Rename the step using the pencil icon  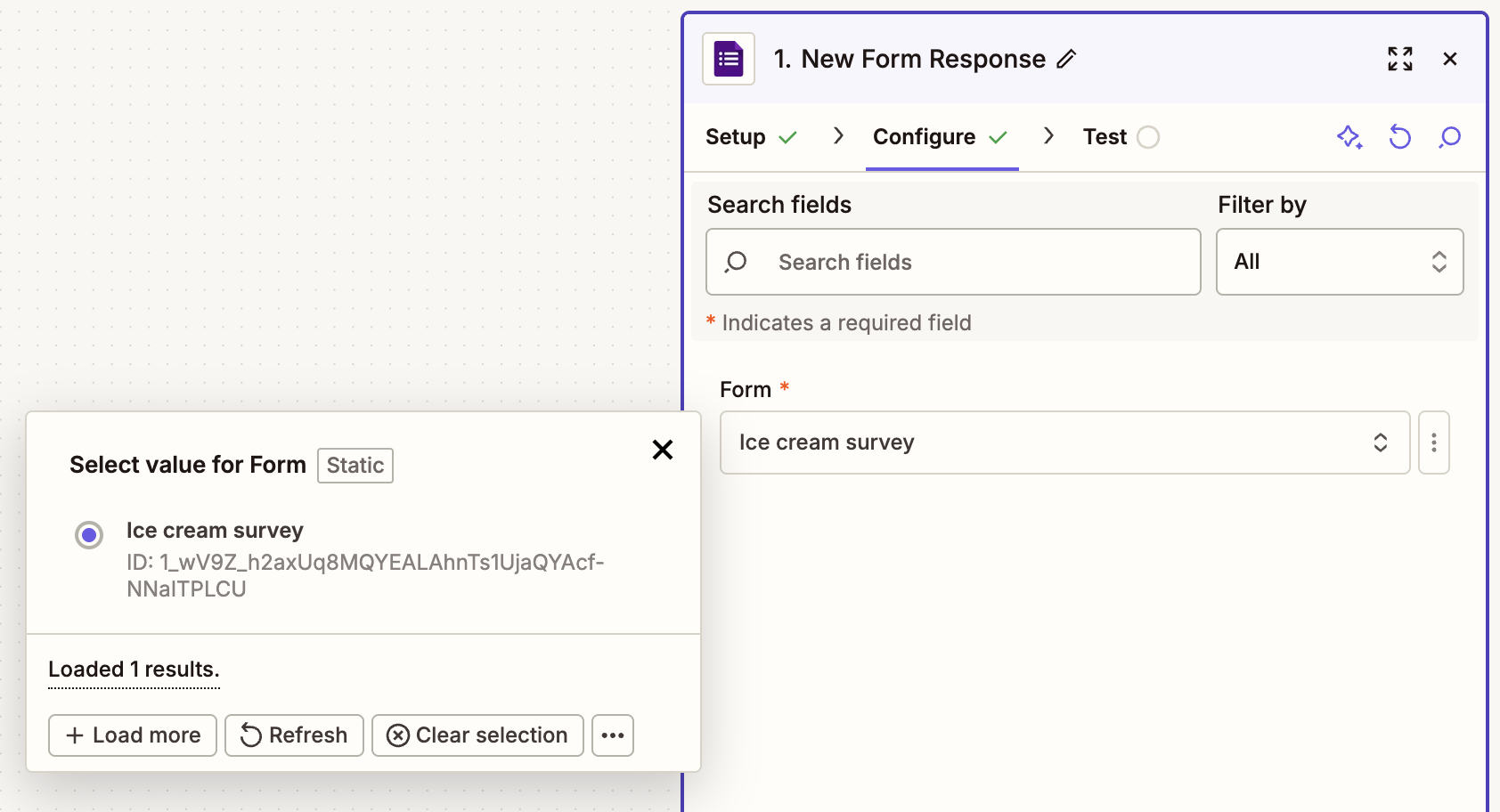(x=1066, y=60)
